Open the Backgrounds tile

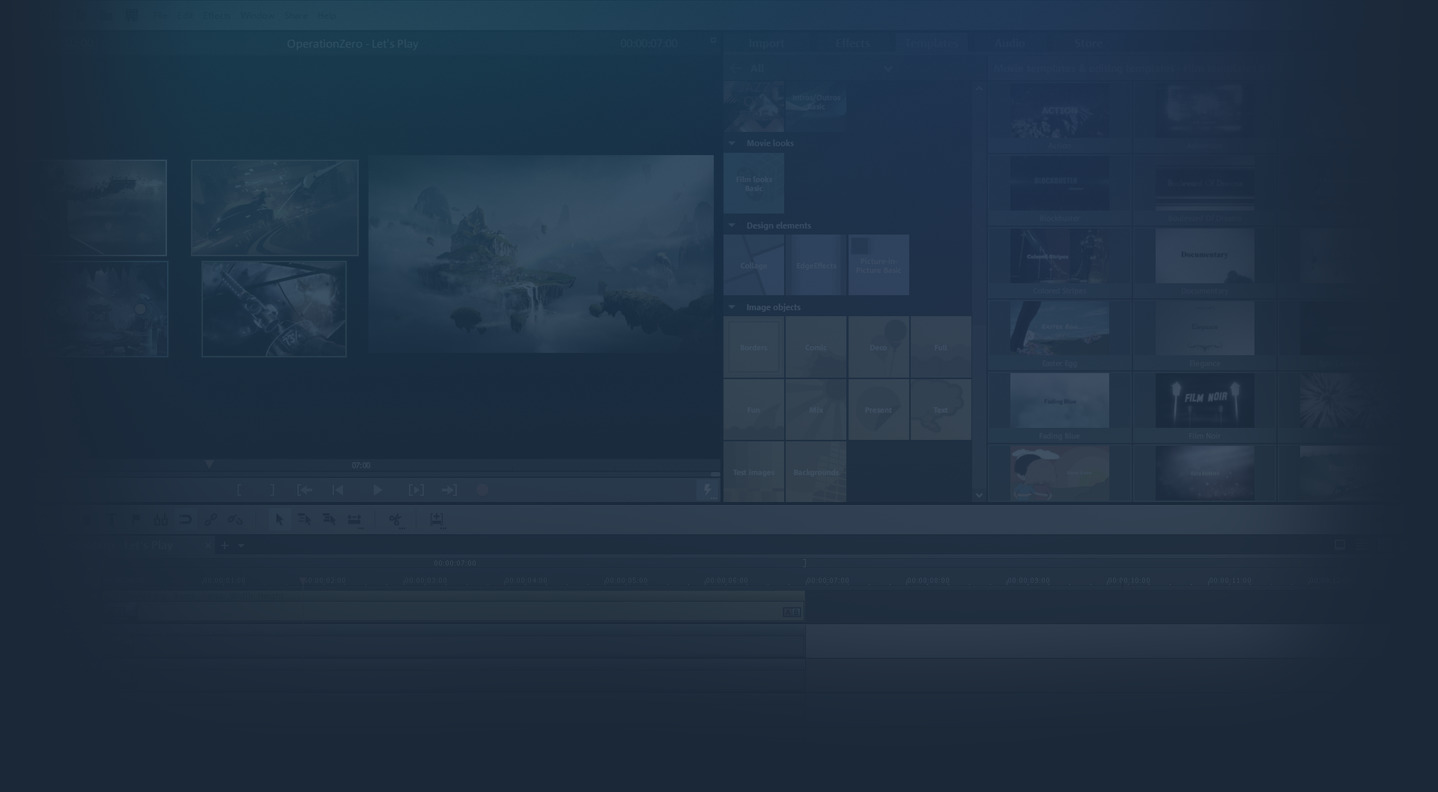816,472
